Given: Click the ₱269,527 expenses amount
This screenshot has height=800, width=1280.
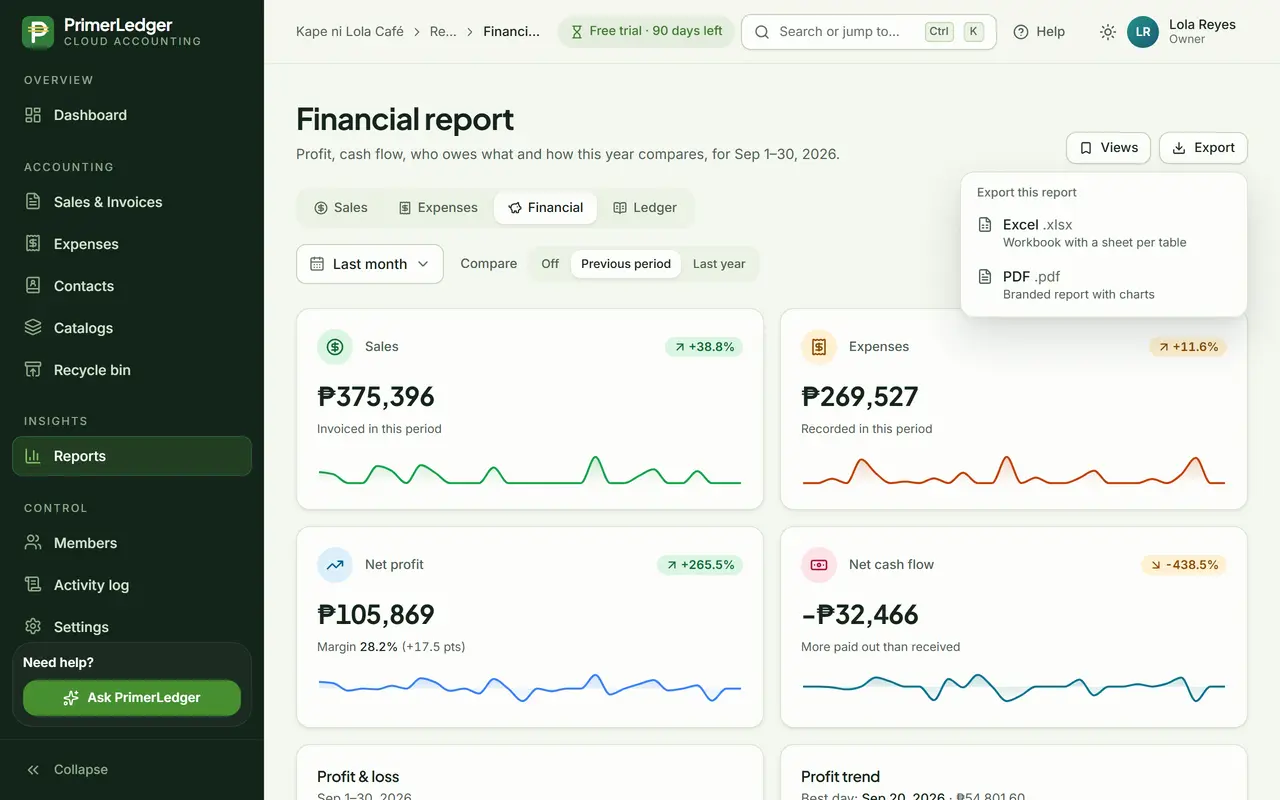Looking at the screenshot, I should 860,397.
